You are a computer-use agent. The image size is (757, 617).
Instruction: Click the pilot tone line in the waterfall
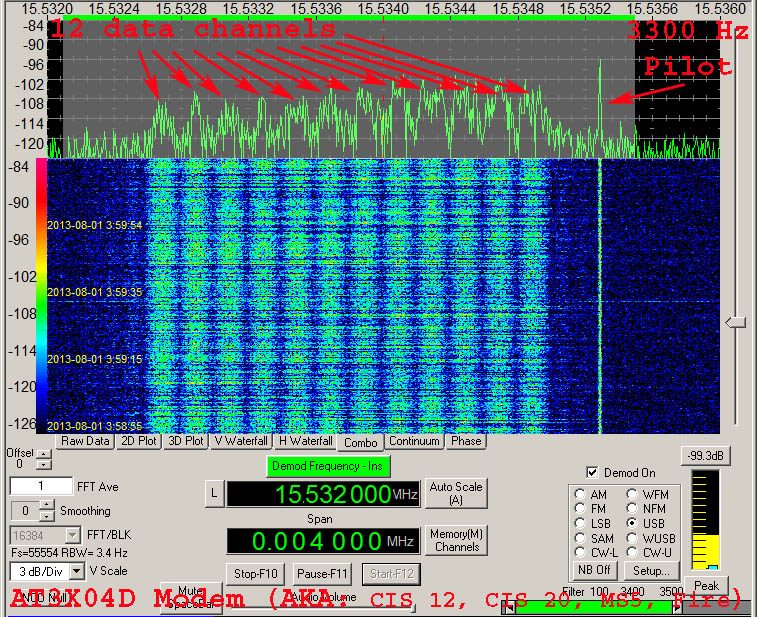(x=600, y=295)
